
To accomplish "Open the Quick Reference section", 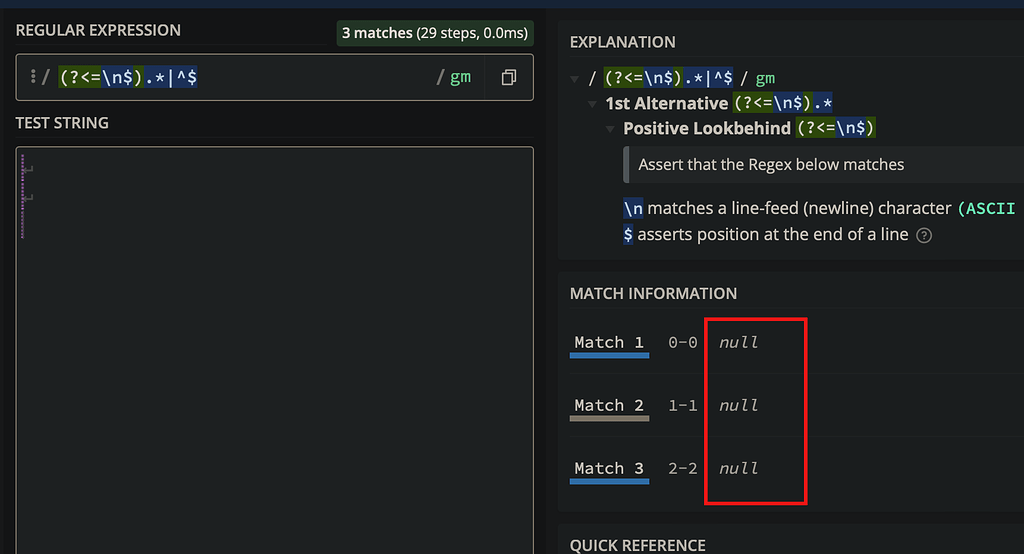I will (637, 546).
